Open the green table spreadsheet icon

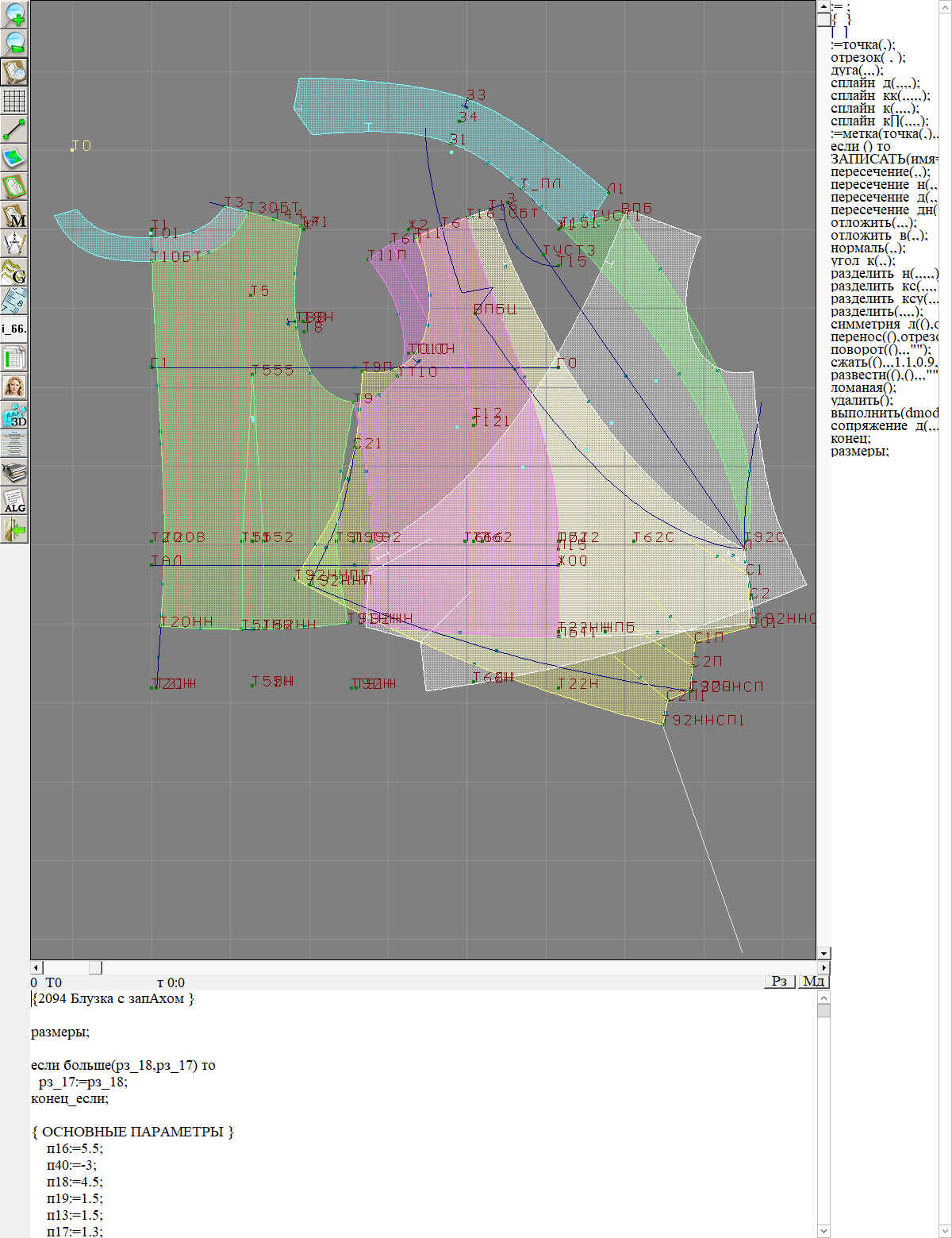click(15, 358)
